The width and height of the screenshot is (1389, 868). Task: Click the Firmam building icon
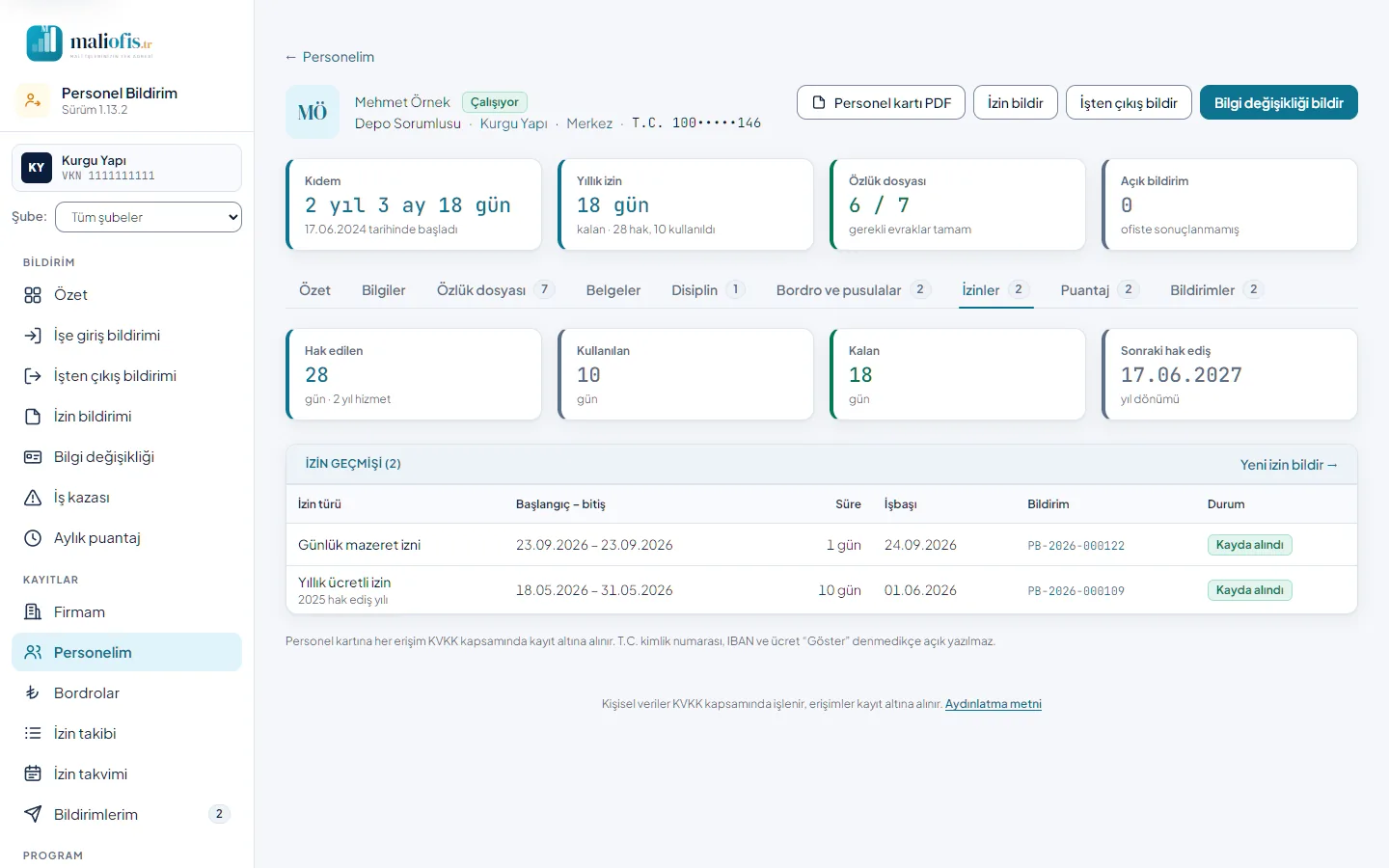tap(33, 612)
